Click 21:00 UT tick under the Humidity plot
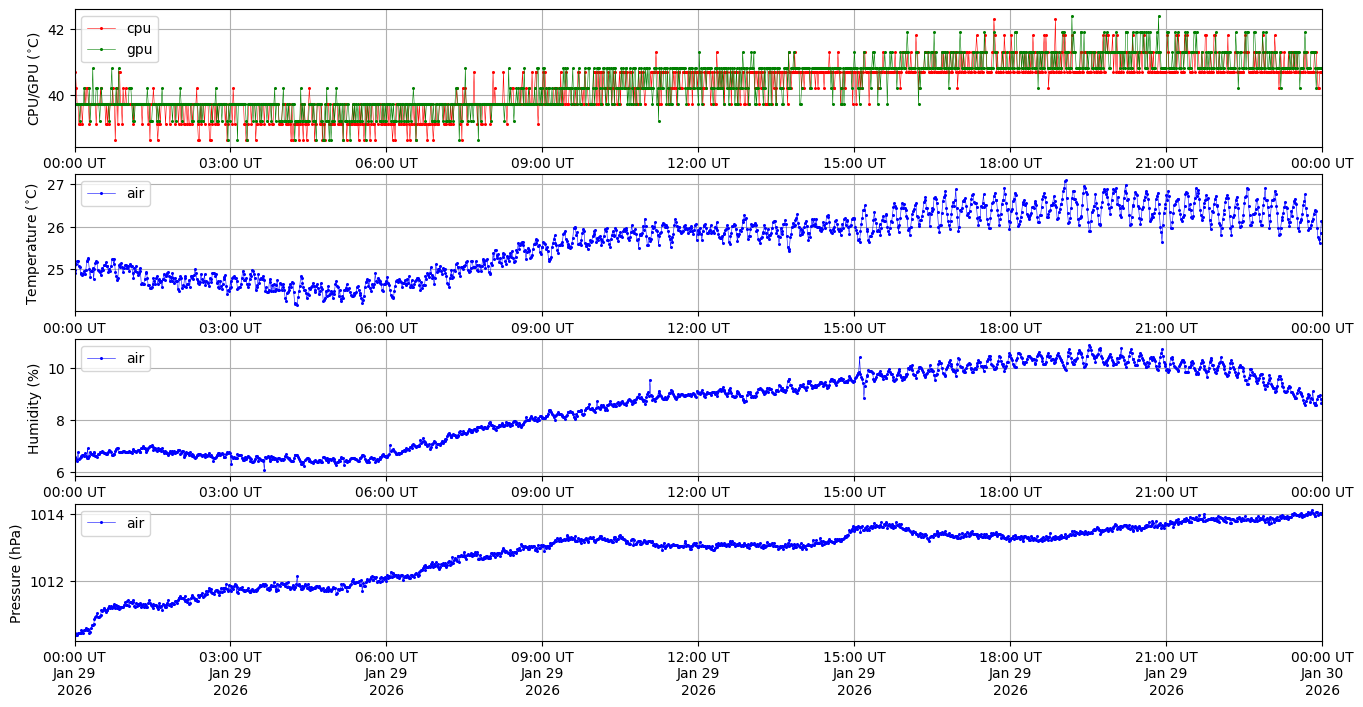 pyautogui.click(x=1166, y=492)
